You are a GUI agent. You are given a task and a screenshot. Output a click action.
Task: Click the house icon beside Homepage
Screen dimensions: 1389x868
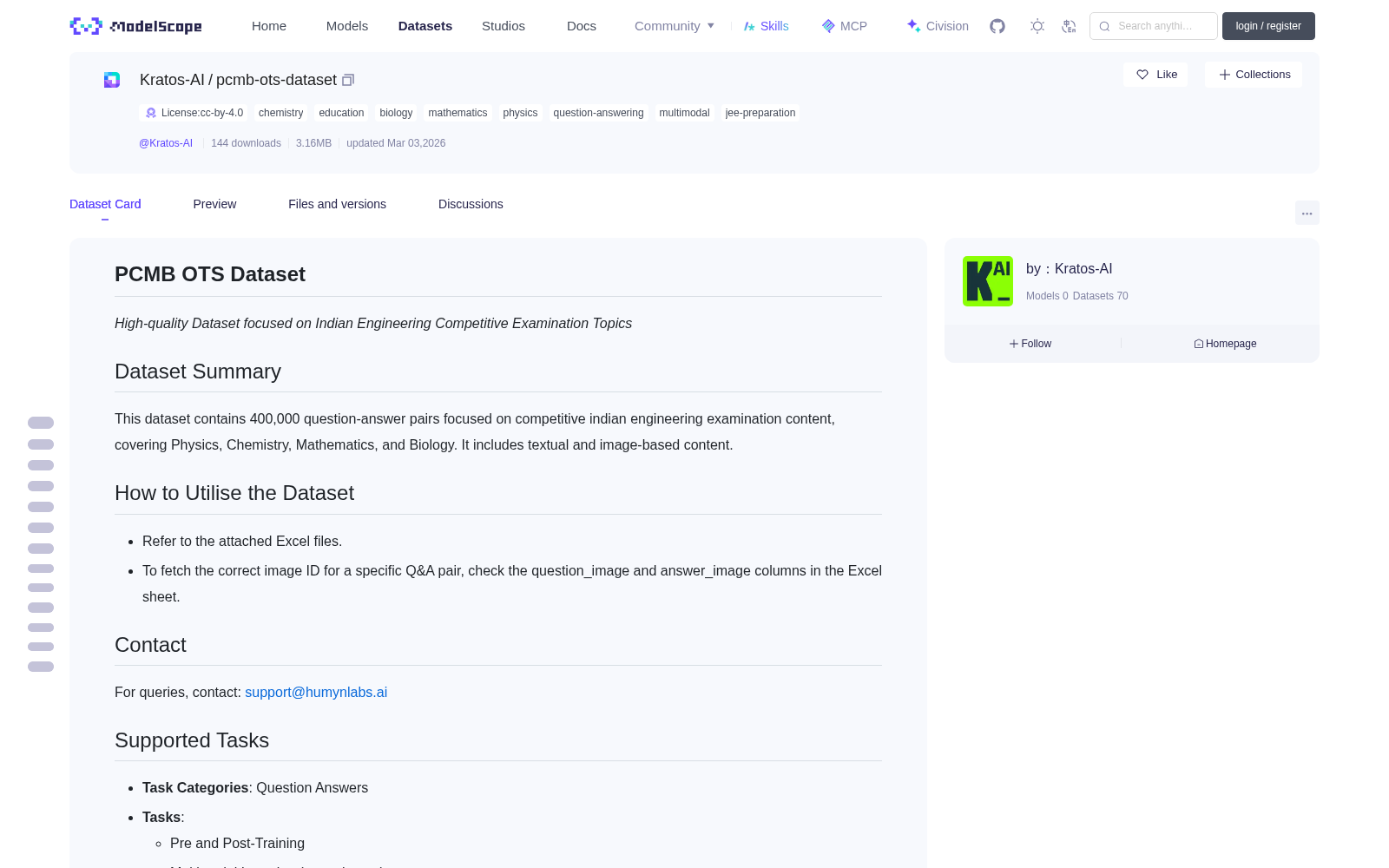click(1199, 344)
